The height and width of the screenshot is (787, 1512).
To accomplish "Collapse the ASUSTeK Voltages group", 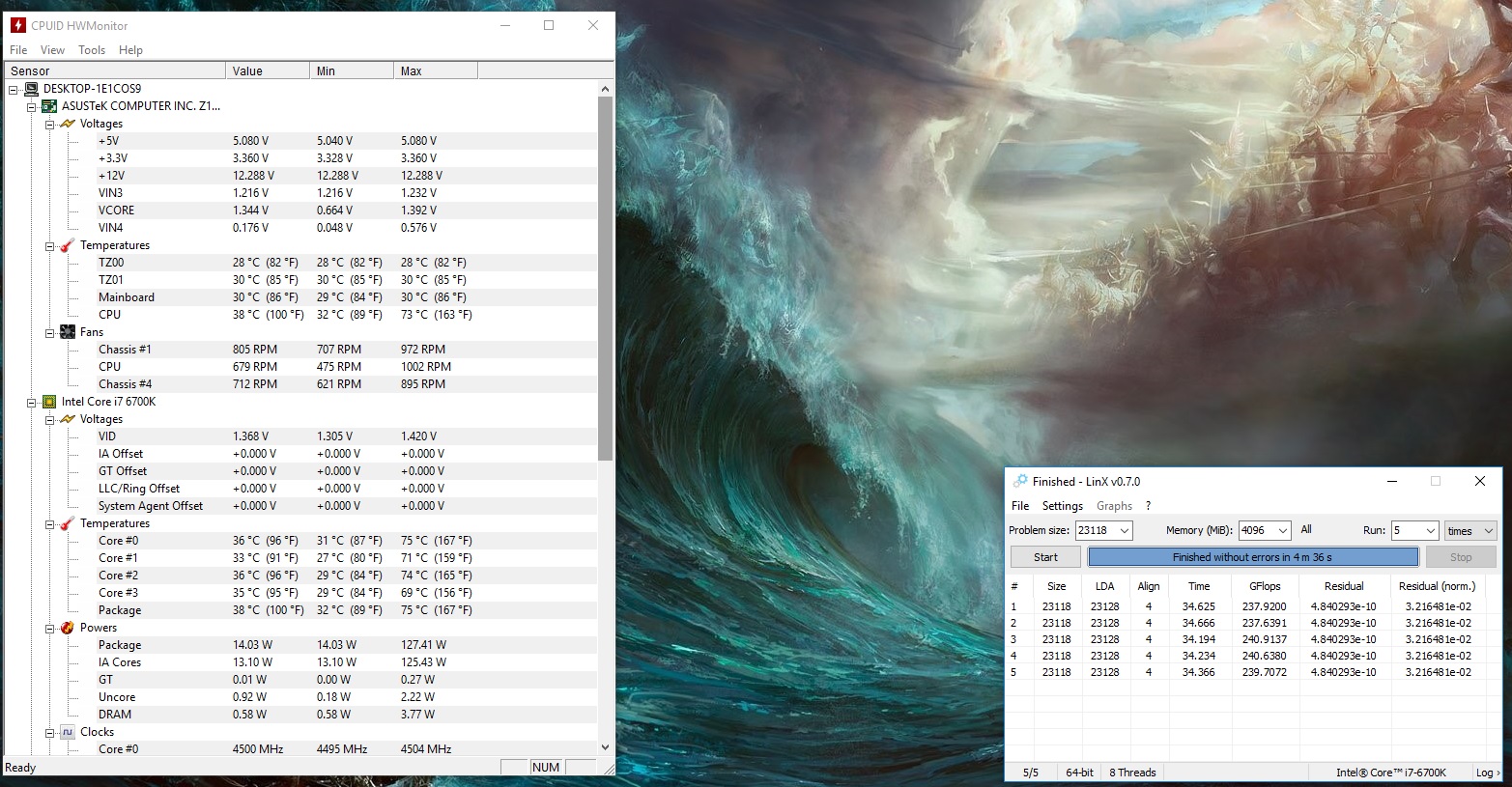I will (x=49, y=124).
